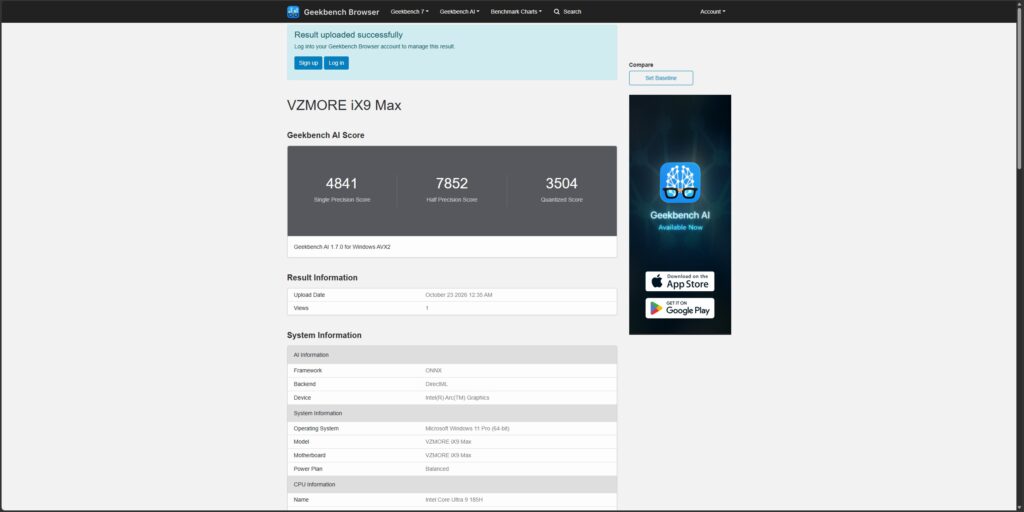Viewport: 1024px width, 512px height.
Task: Click the Views row value 1
Action: click(x=427, y=308)
